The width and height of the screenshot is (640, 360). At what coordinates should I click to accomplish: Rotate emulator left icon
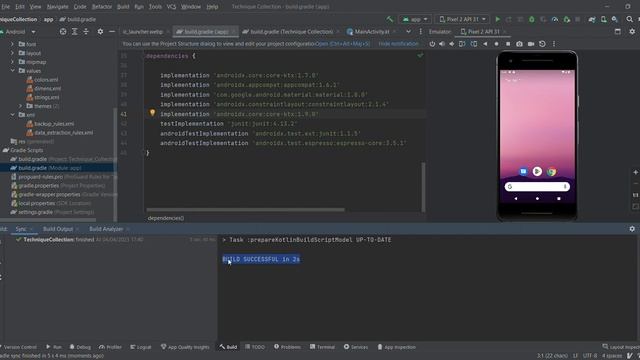point(462,44)
